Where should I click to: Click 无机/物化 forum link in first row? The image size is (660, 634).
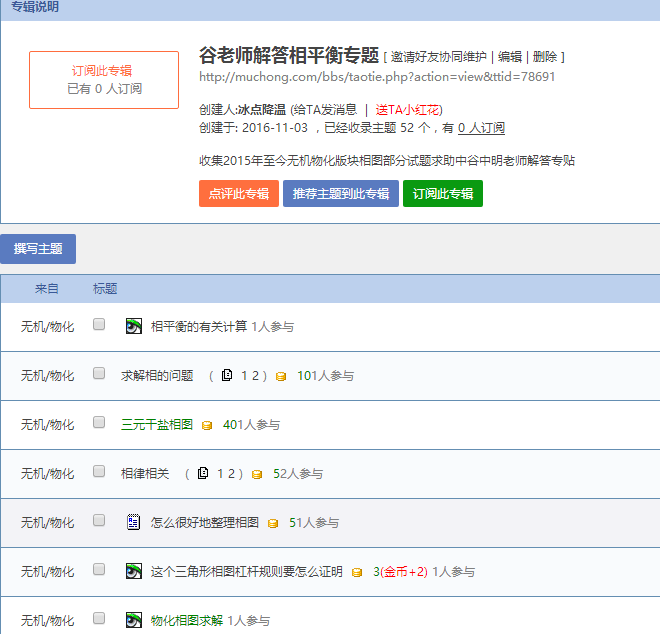tap(48, 326)
